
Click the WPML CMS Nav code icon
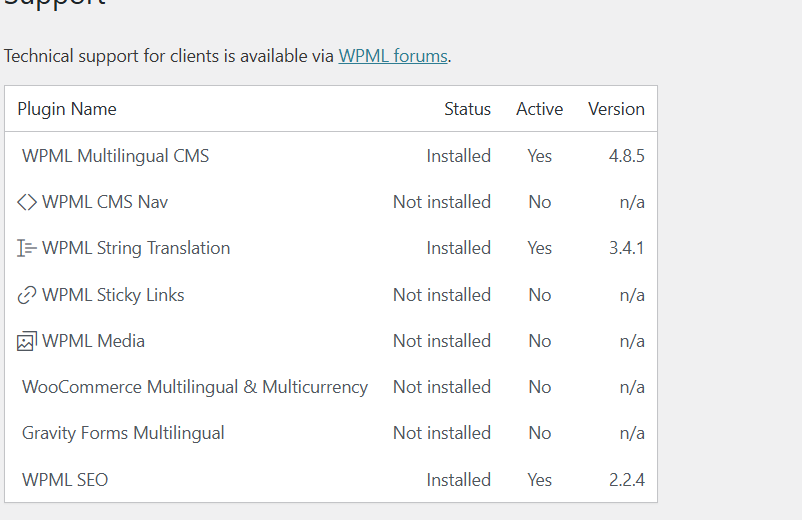27,202
